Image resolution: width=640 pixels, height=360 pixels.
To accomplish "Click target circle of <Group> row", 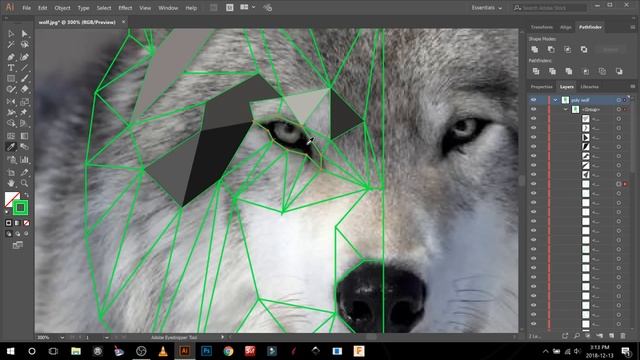I will [619, 109].
